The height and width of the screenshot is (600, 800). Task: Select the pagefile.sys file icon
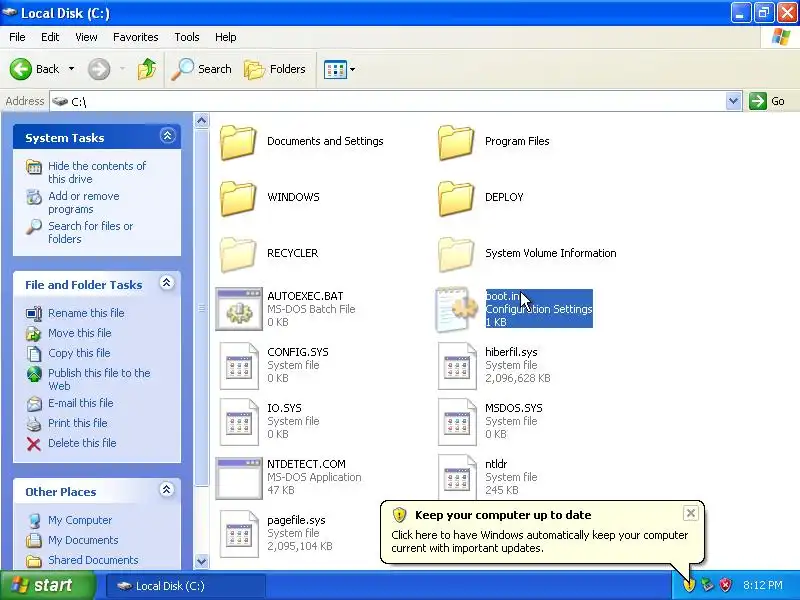[239, 534]
